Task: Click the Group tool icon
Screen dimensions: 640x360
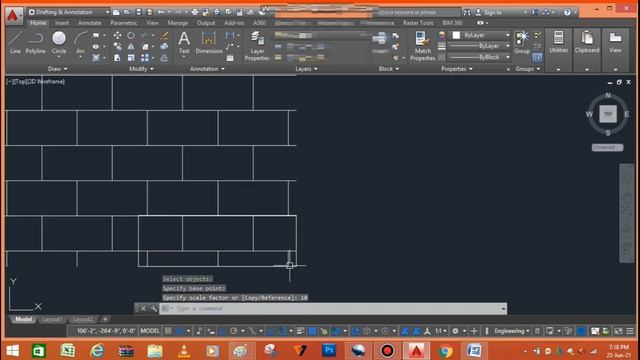Action: (x=522, y=42)
